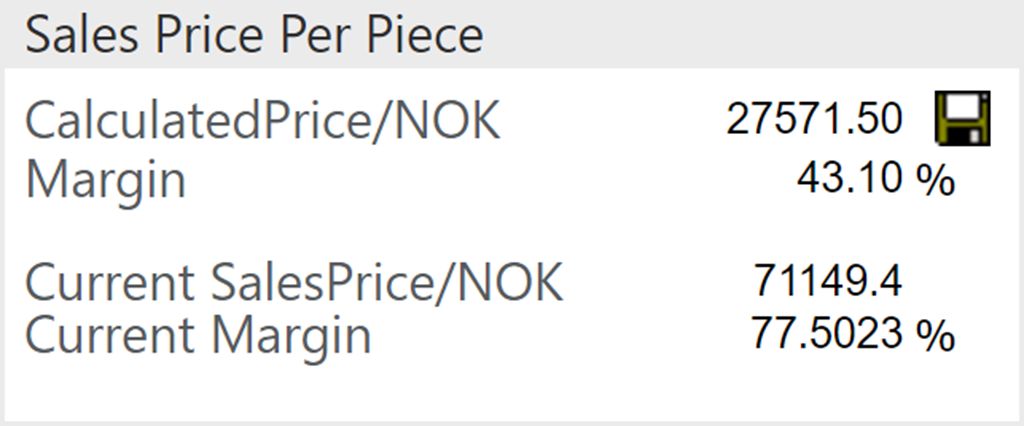Screen dimensions: 1024x426
Task: Click the Current SalesPrice/NOK label
Action: tap(294, 282)
